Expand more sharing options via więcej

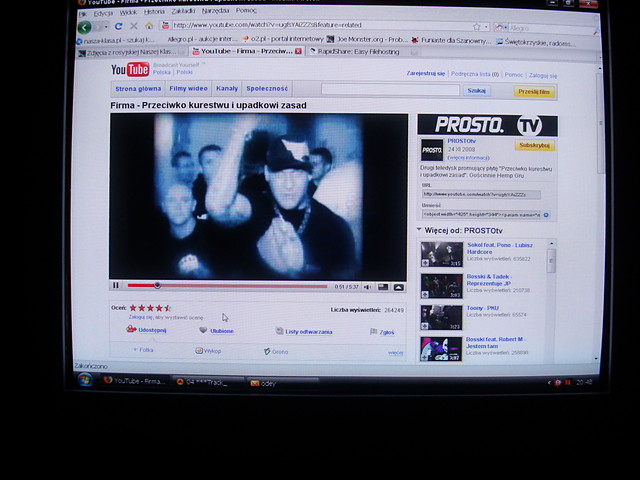tap(396, 353)
